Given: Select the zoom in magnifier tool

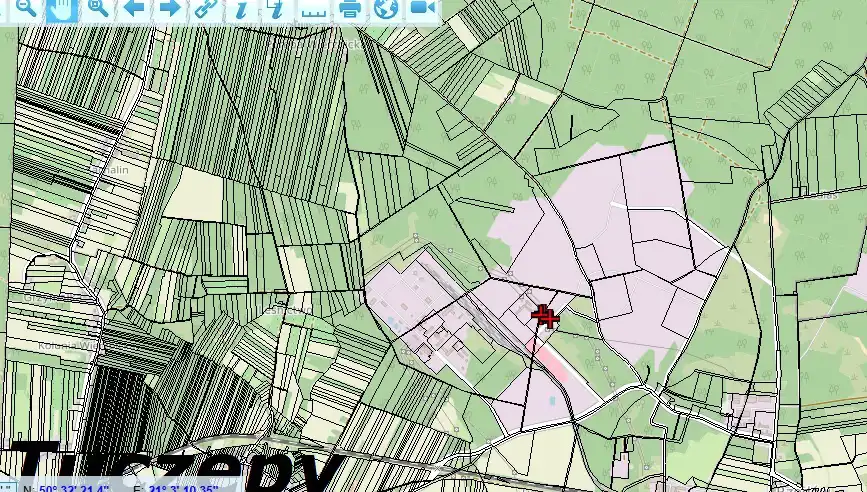Looking at the screenshot, I should (98, 8).
